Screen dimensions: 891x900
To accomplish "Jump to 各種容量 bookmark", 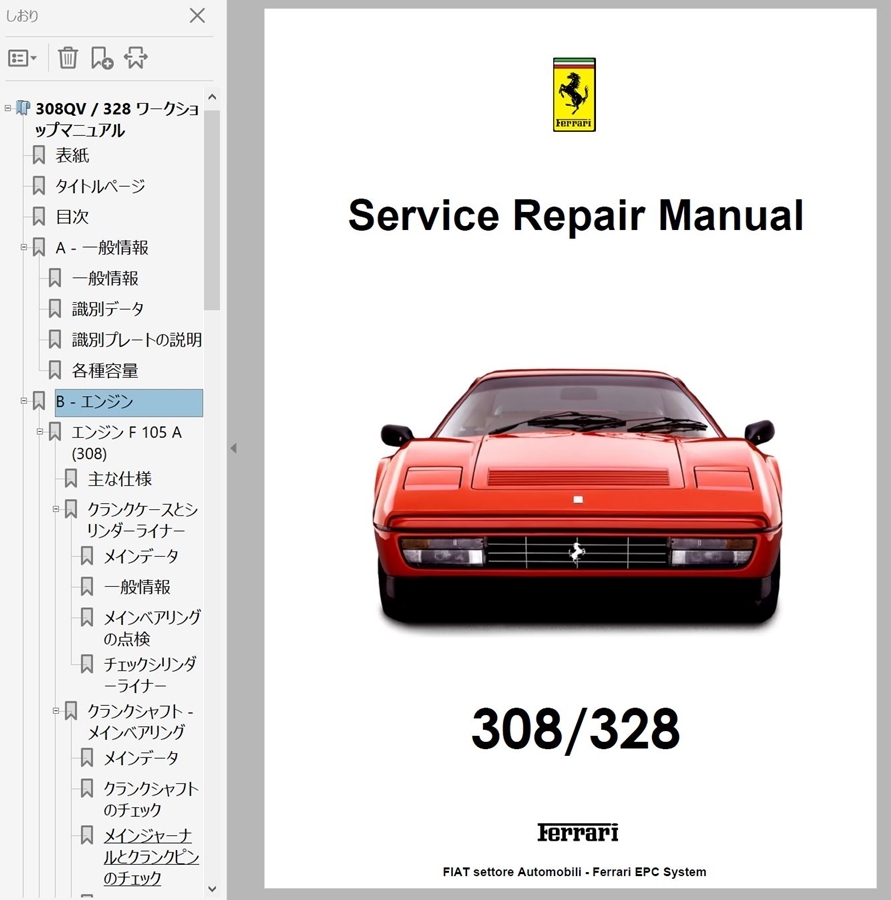I will [x=104, y=371].
